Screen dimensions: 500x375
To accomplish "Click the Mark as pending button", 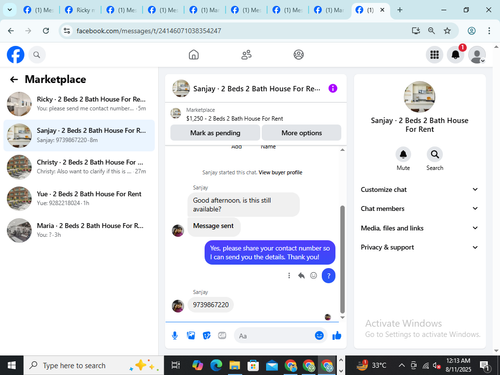I will coord(215,133).
